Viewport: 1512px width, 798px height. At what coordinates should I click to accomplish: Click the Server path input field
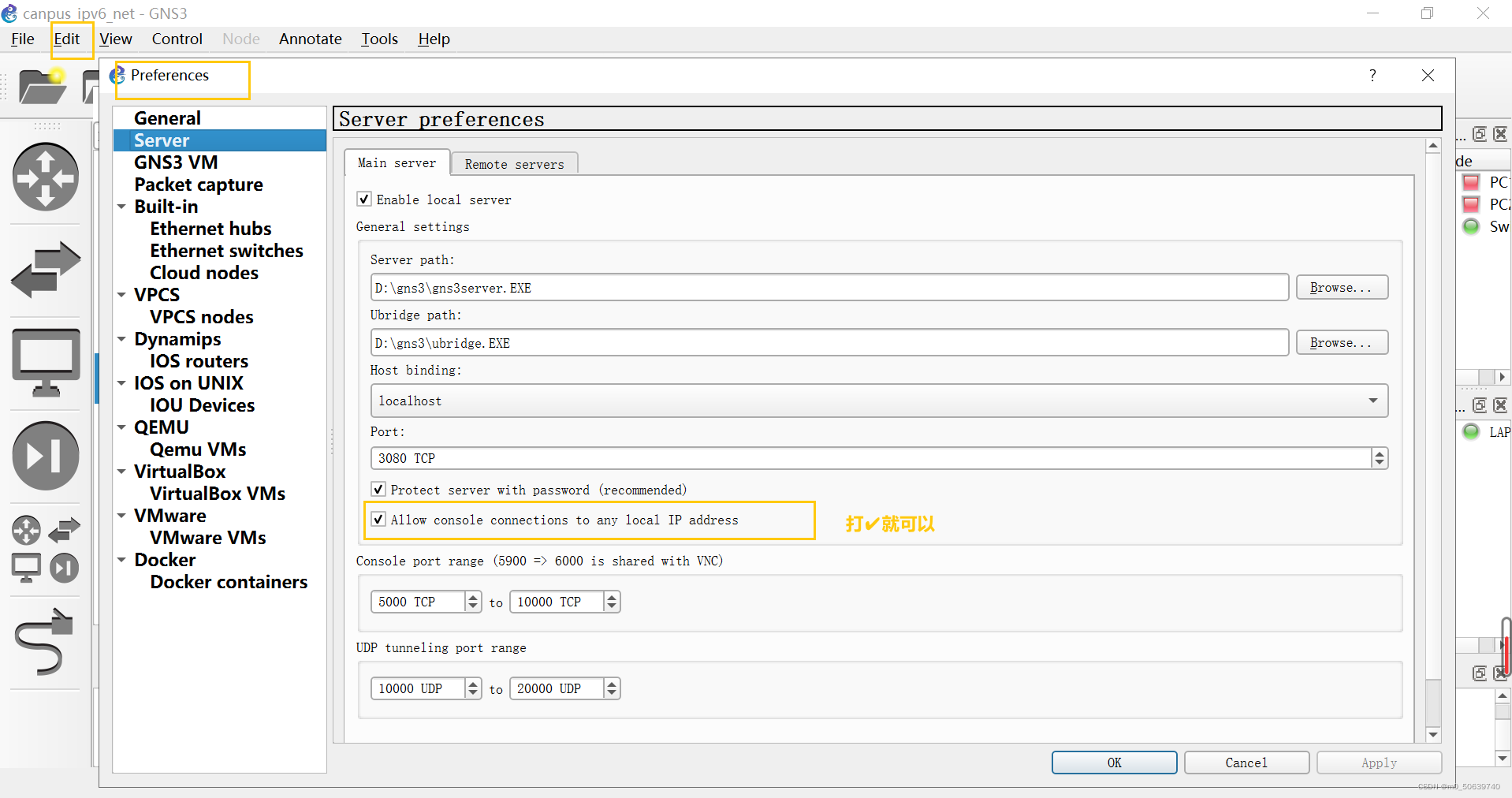[829, 288]
